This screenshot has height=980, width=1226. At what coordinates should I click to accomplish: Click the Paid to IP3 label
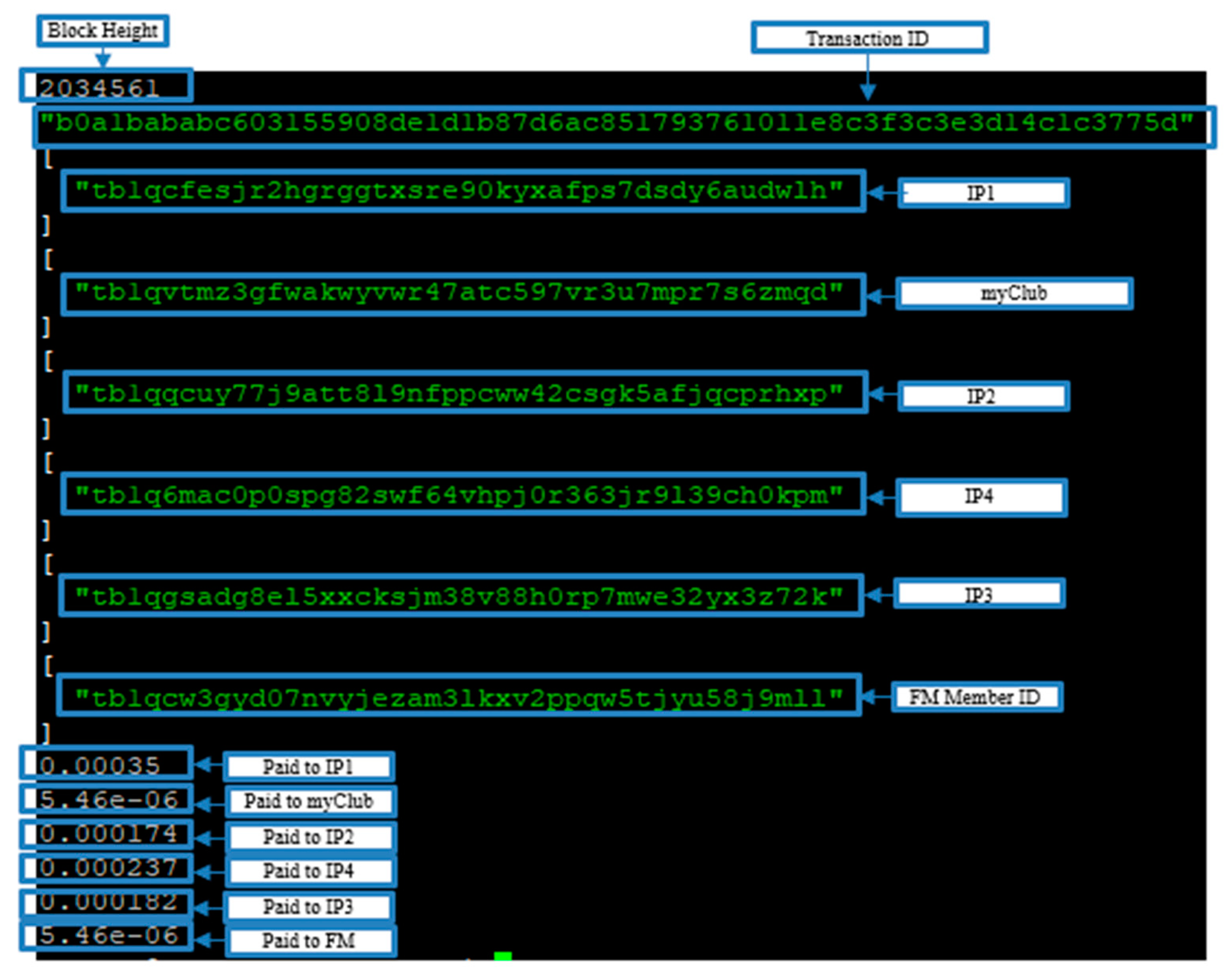pyautogui.click(x=309, y=907)
